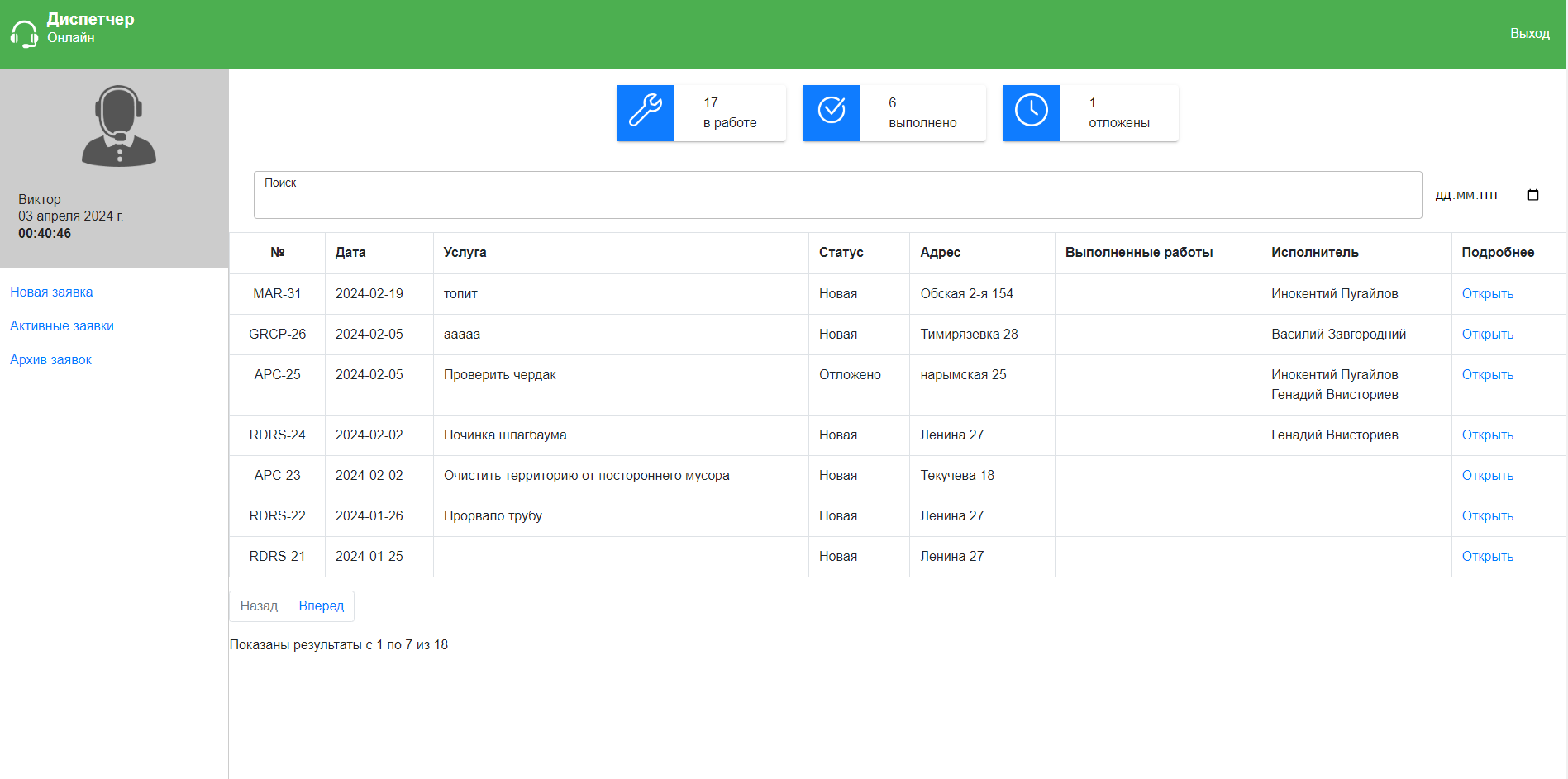Click the Текучева 18 address cell
The image size is (1568, 779).
click(982, 475)
